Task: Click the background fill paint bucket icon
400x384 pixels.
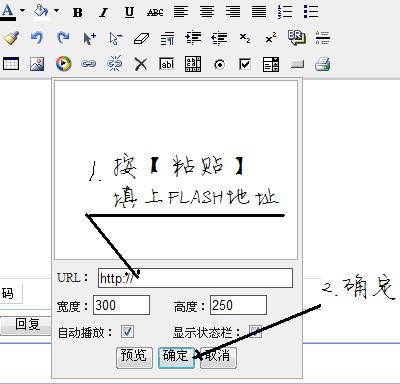Action: click(41, 12)
